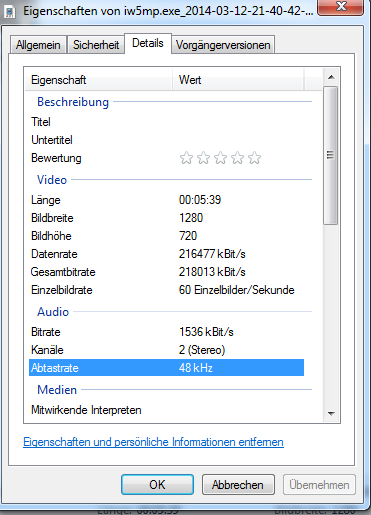Select the Untertitel property row

point(166,140)
